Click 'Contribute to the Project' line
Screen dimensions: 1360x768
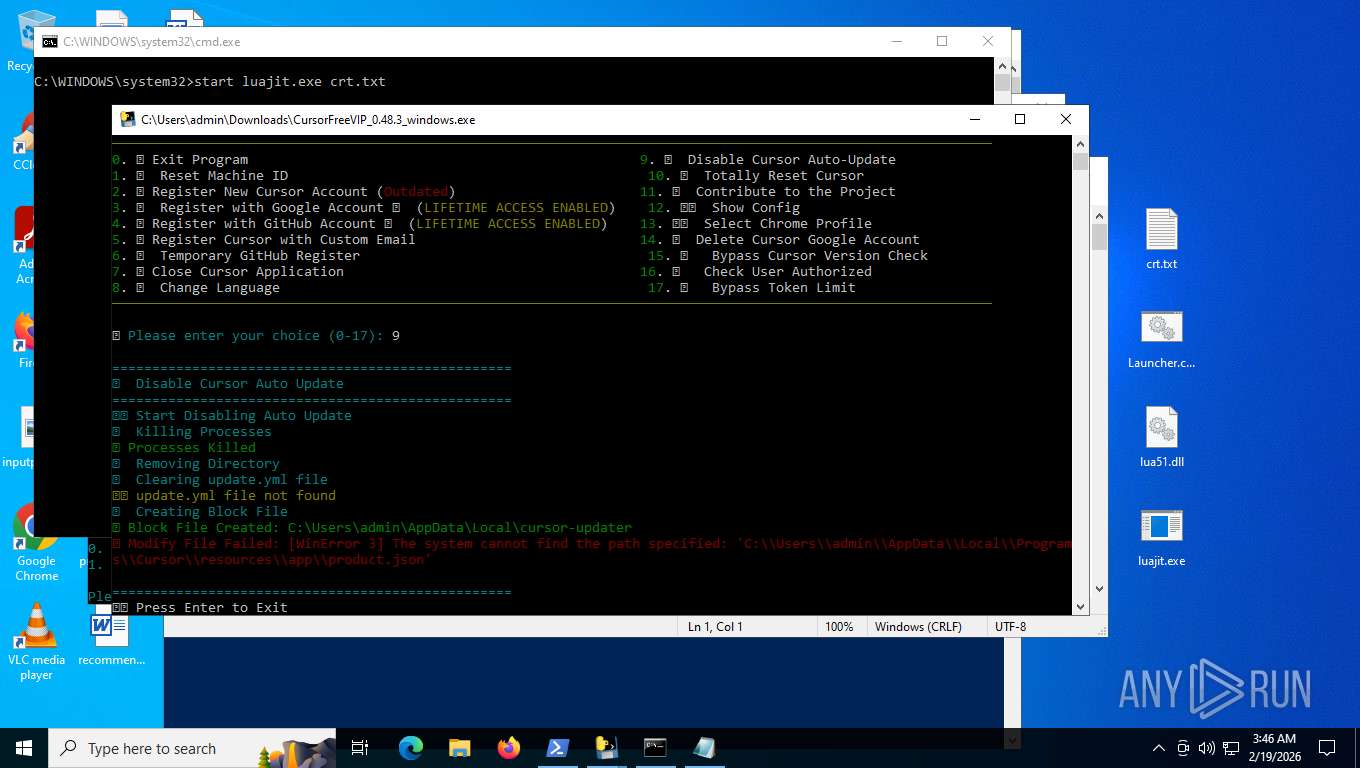coord(768,192)
